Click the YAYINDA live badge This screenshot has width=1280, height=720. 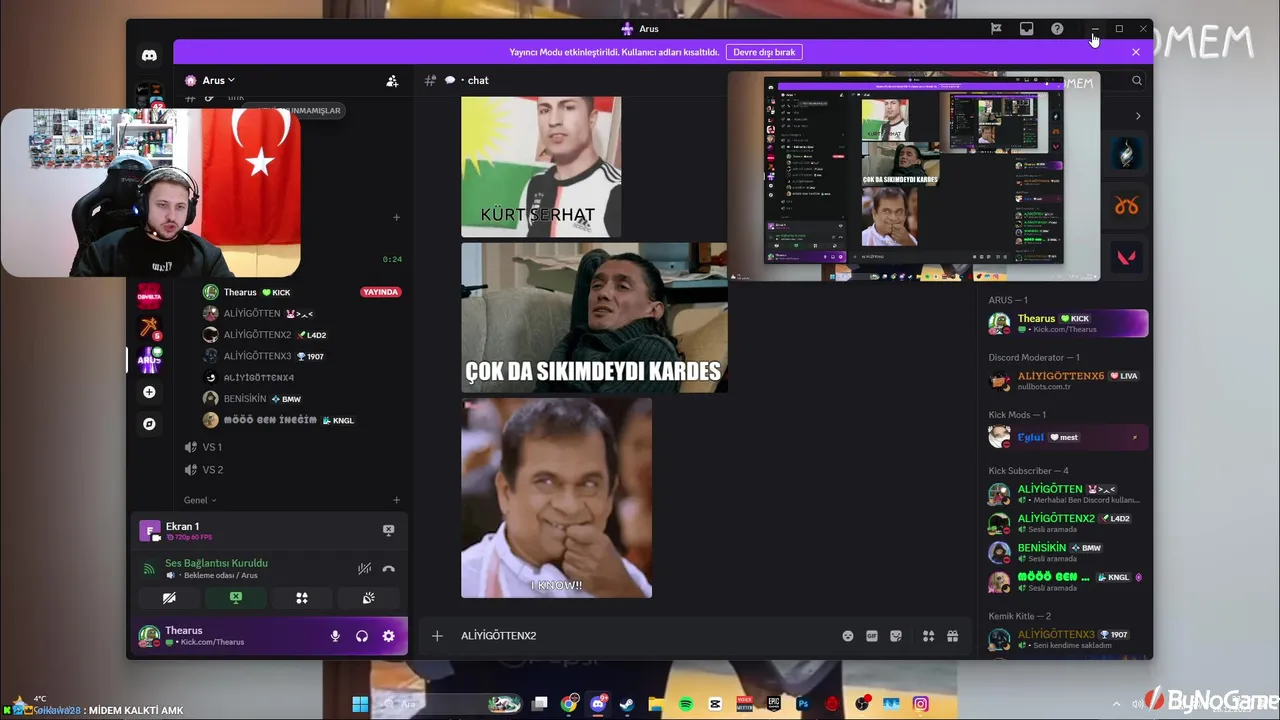point(380,292)
